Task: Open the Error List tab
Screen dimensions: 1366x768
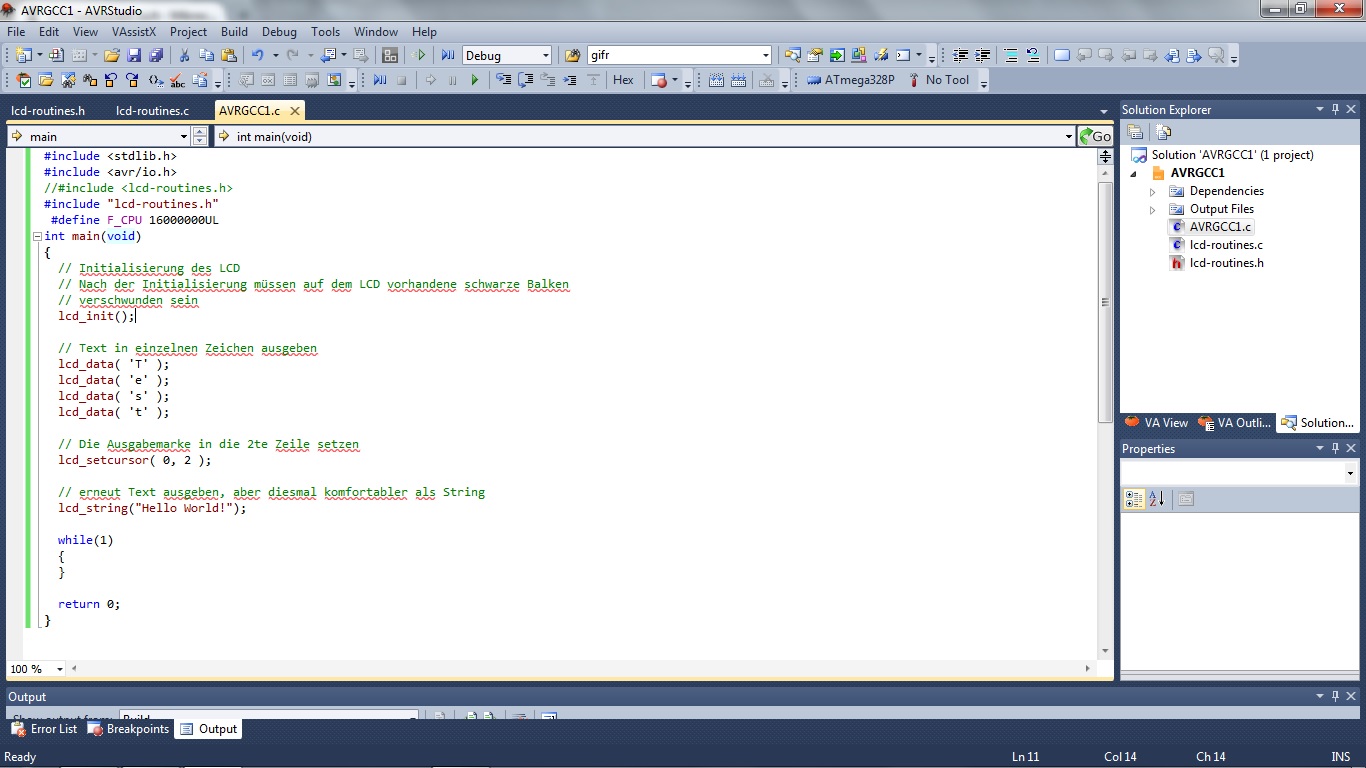Action: click(x=44, y=729)
